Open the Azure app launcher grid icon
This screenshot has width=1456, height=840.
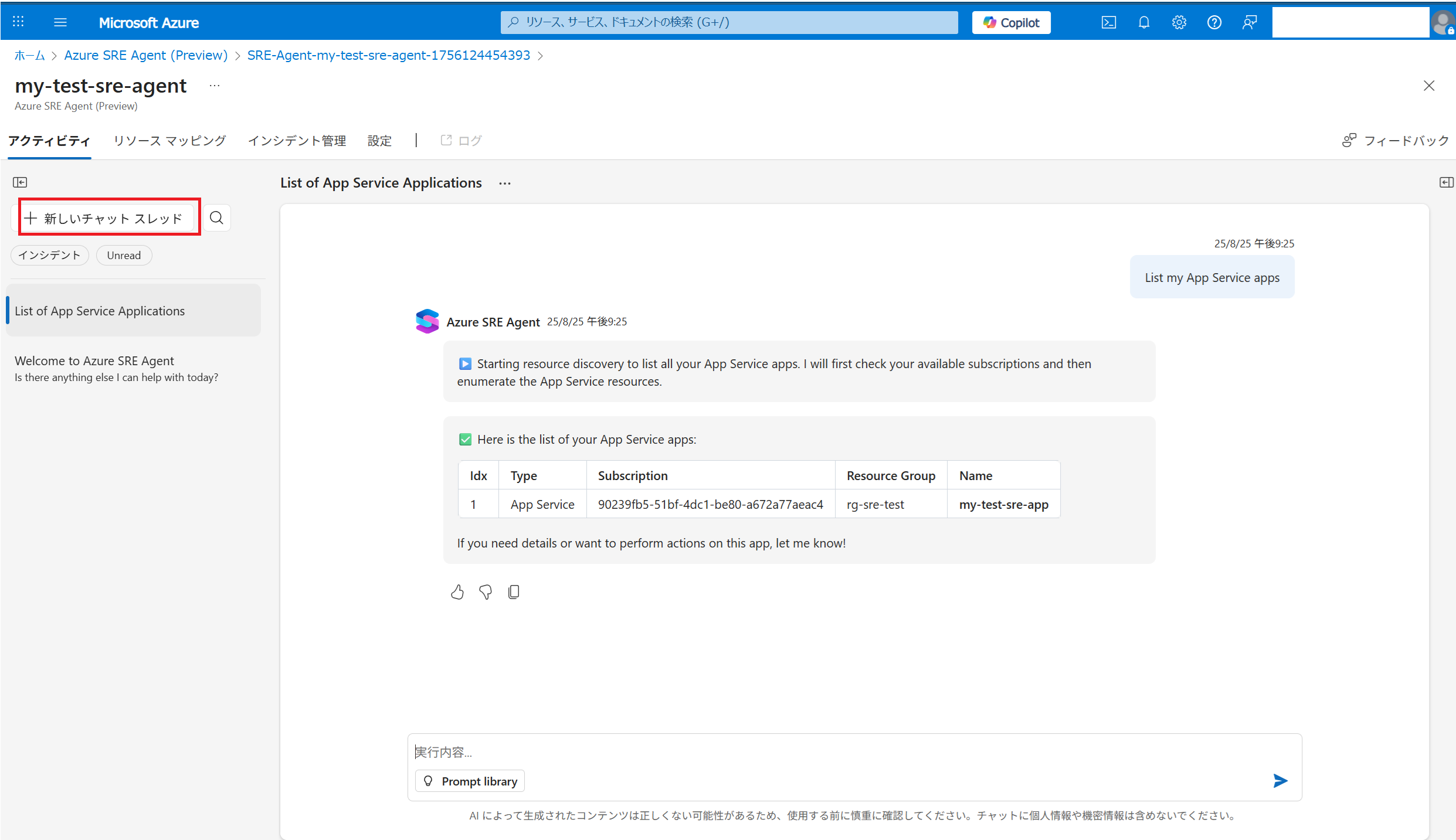[x=18, y=22]
